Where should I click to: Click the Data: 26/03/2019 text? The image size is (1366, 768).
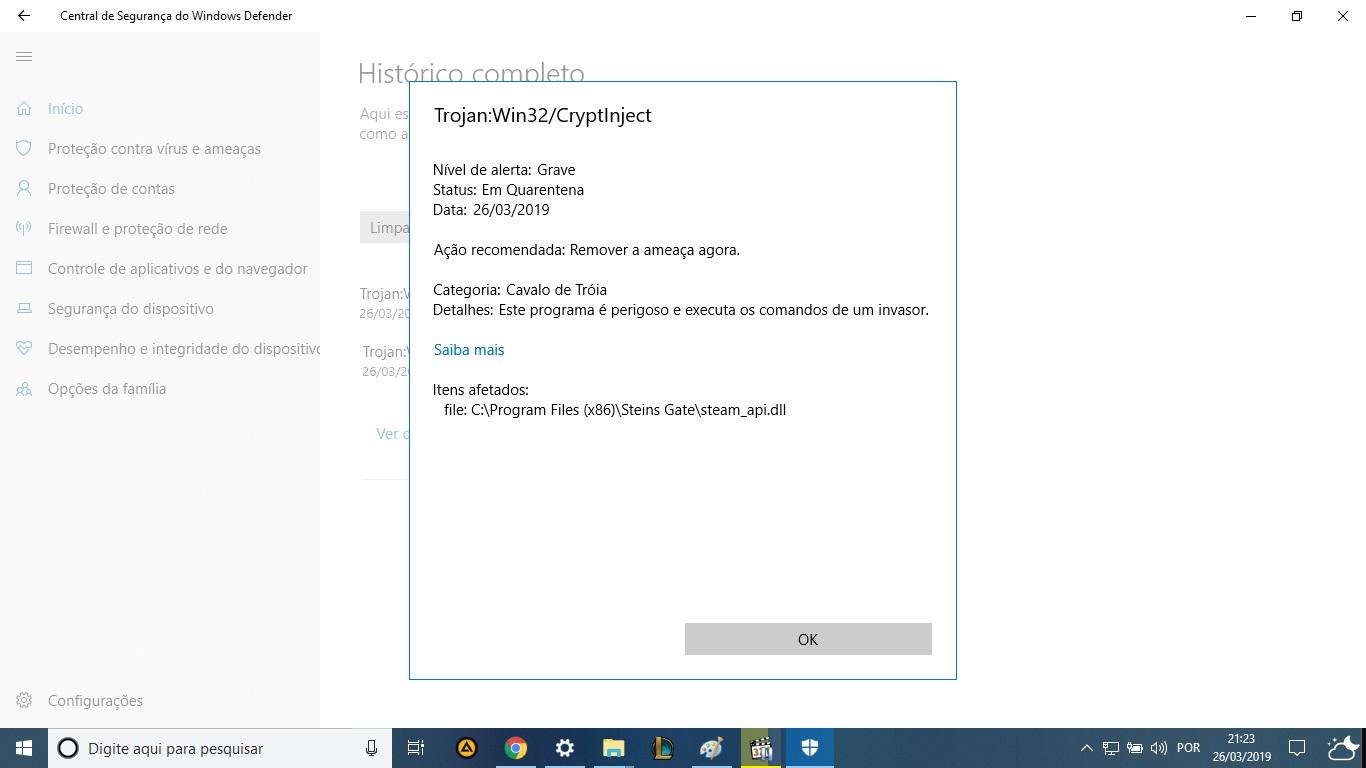pos(491,209)
